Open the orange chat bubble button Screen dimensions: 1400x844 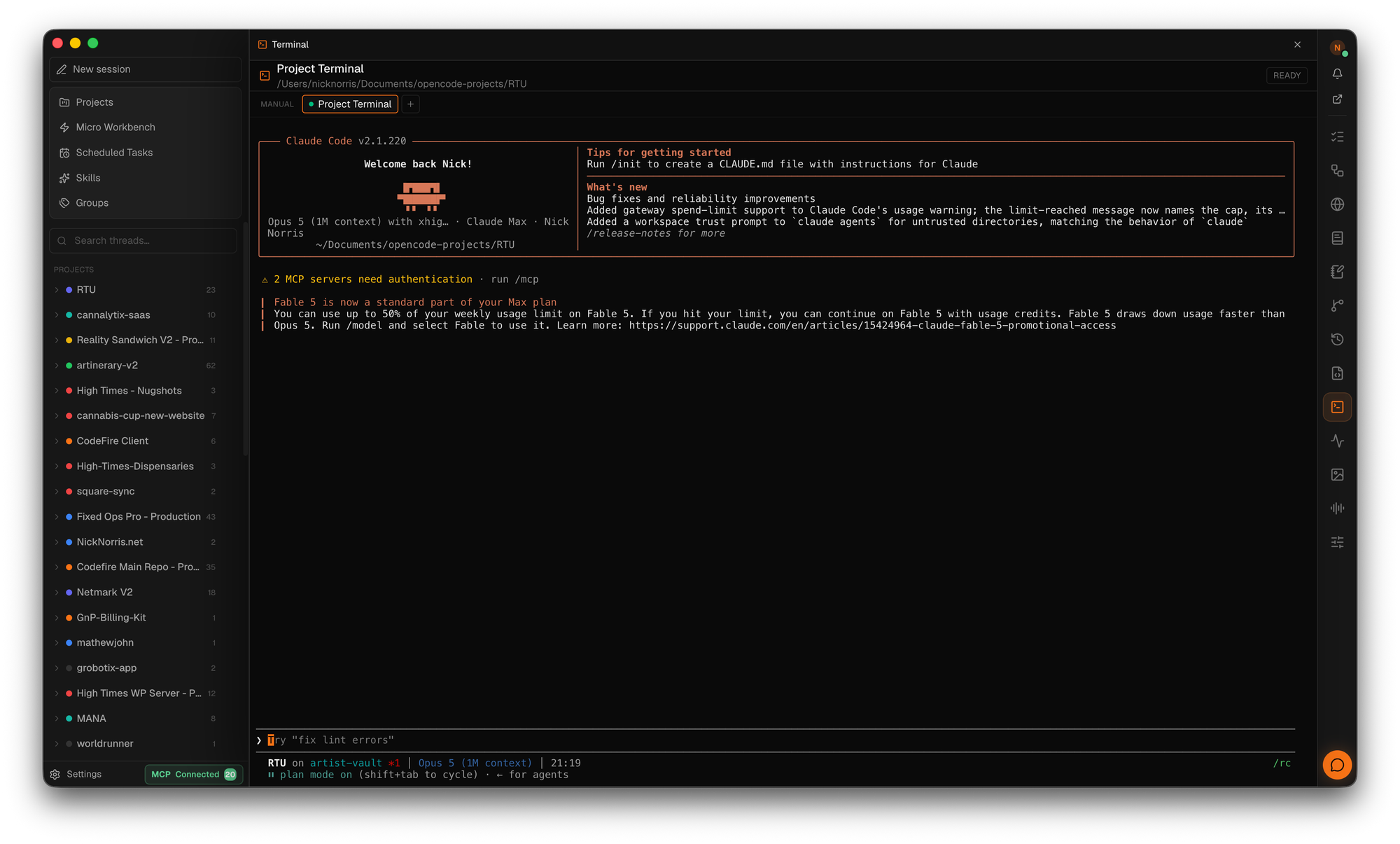(1337, 765)
